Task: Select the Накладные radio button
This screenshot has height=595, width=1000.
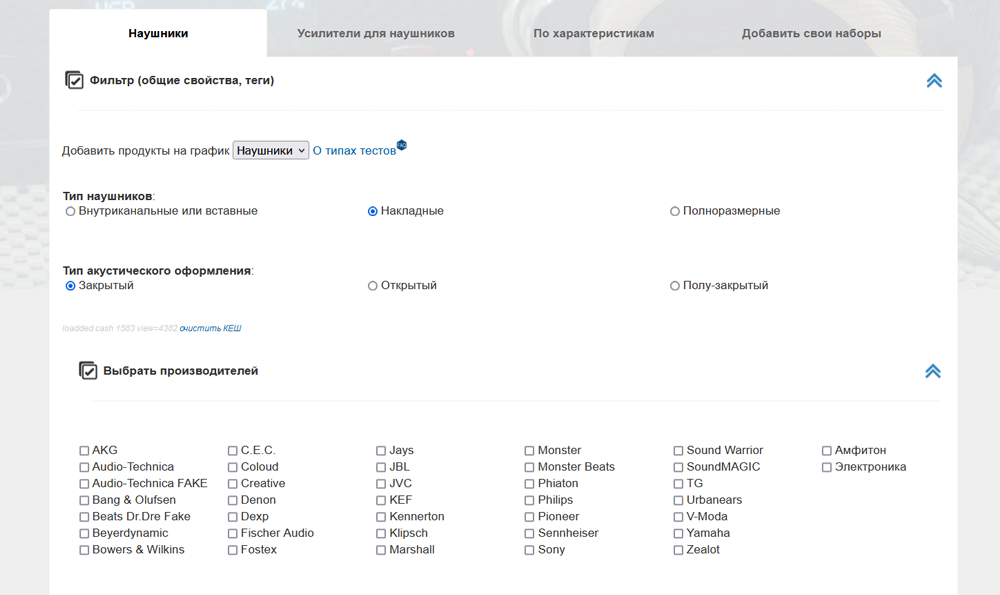Action: pos(372,211)
